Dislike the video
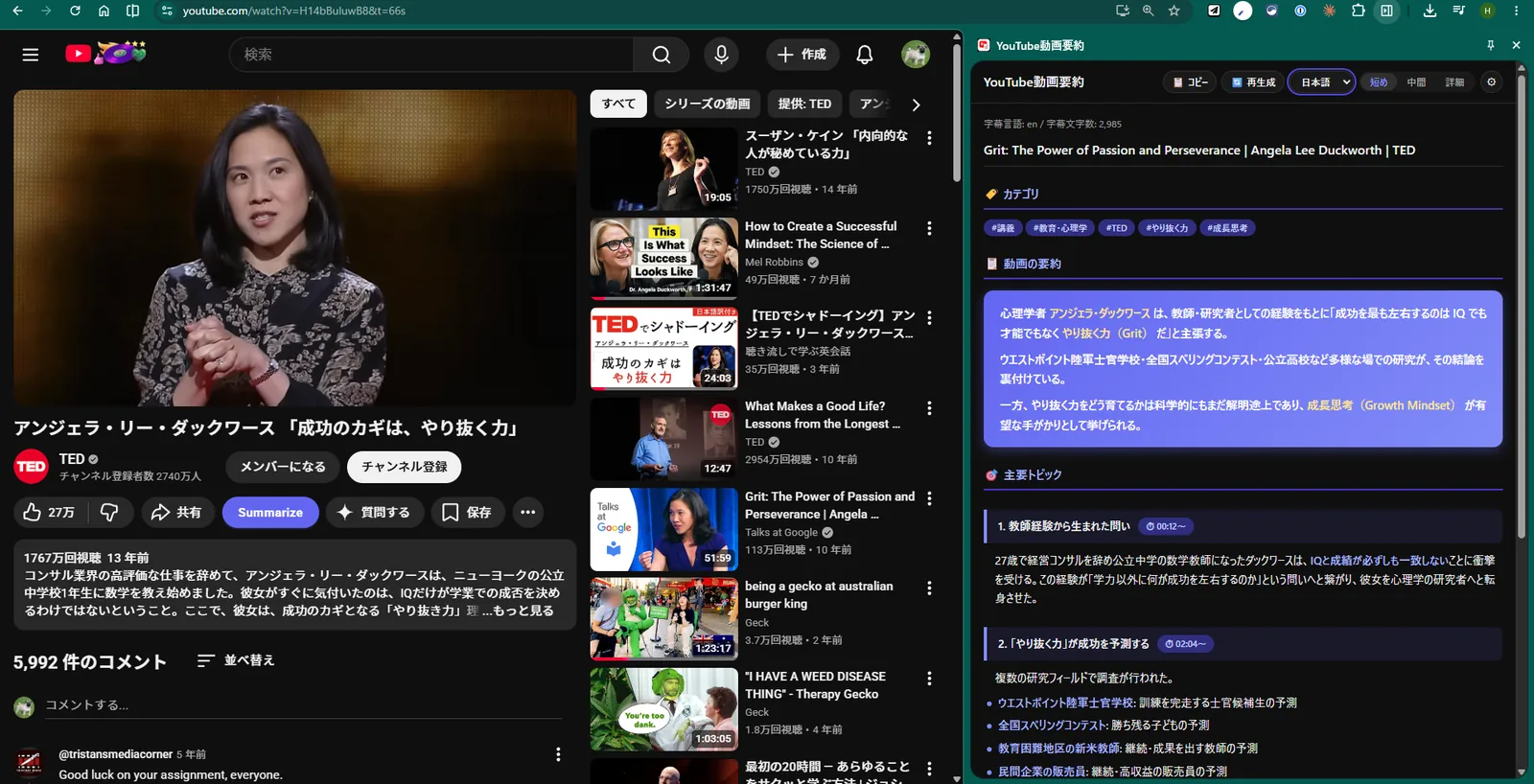Screen dimensions: 1534x784 pos(109,513)
